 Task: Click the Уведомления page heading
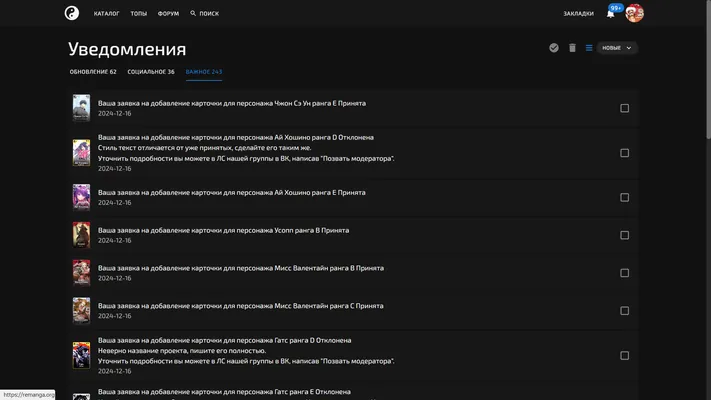(127, 49)
